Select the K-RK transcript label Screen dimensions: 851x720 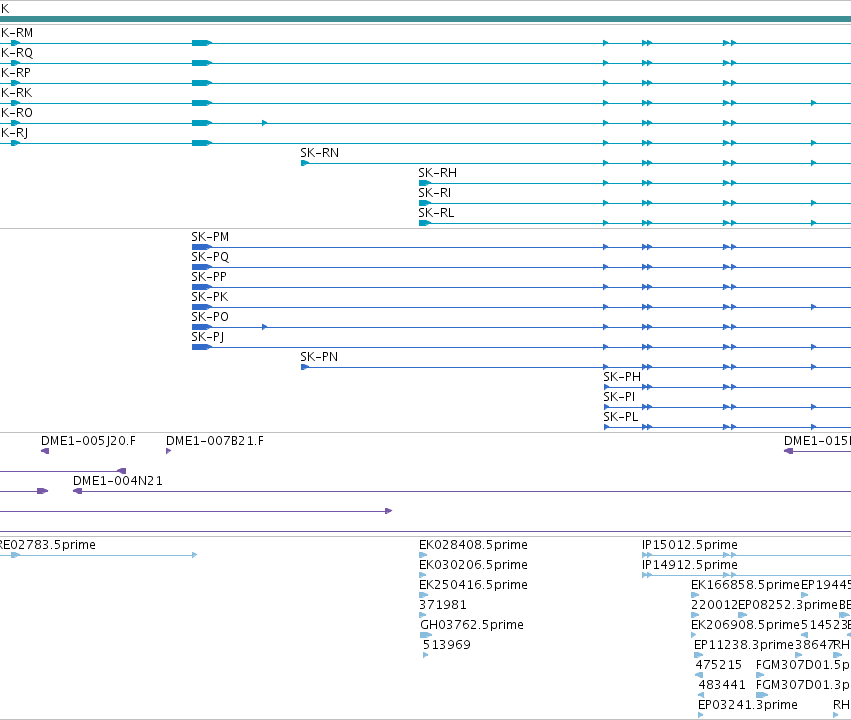click(x=16, y=93)
